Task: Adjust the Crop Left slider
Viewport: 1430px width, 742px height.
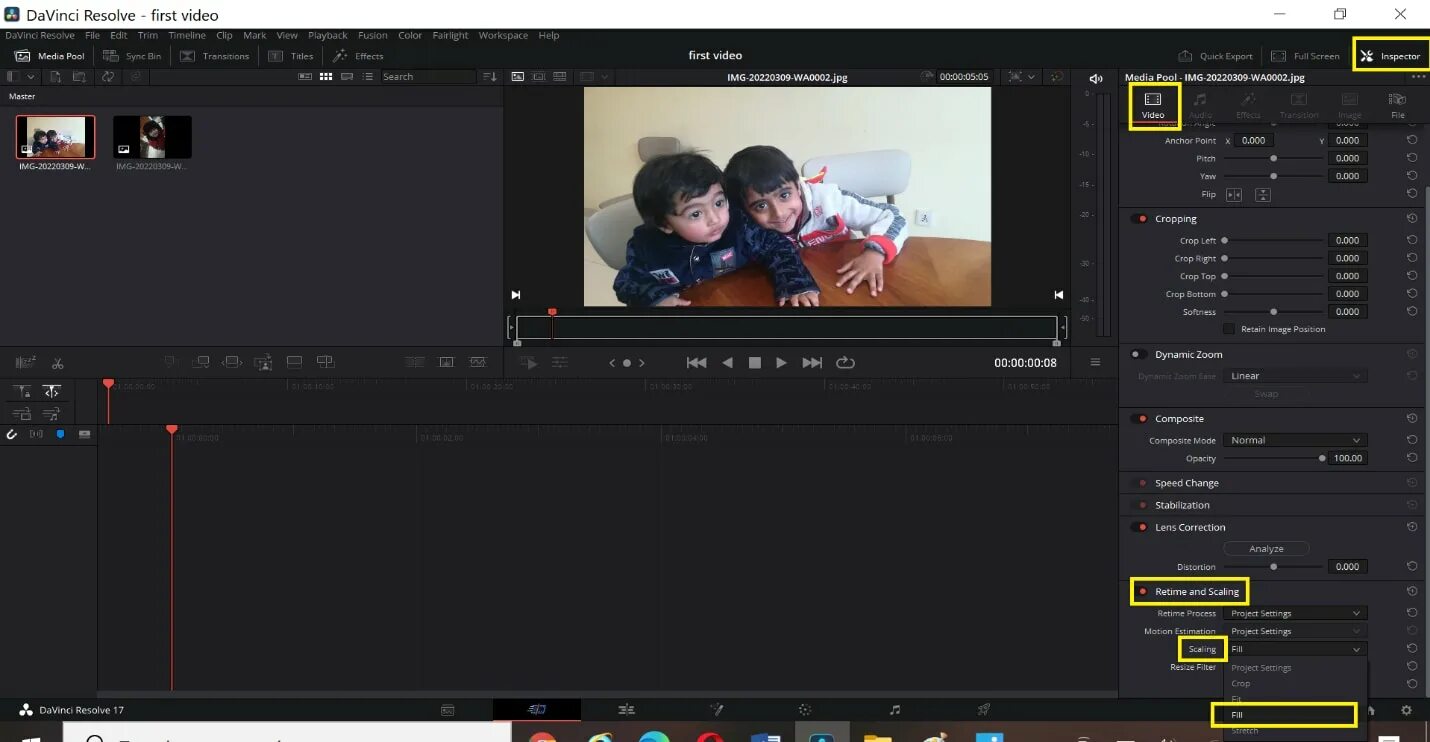Action: (x=1273, y=240)
